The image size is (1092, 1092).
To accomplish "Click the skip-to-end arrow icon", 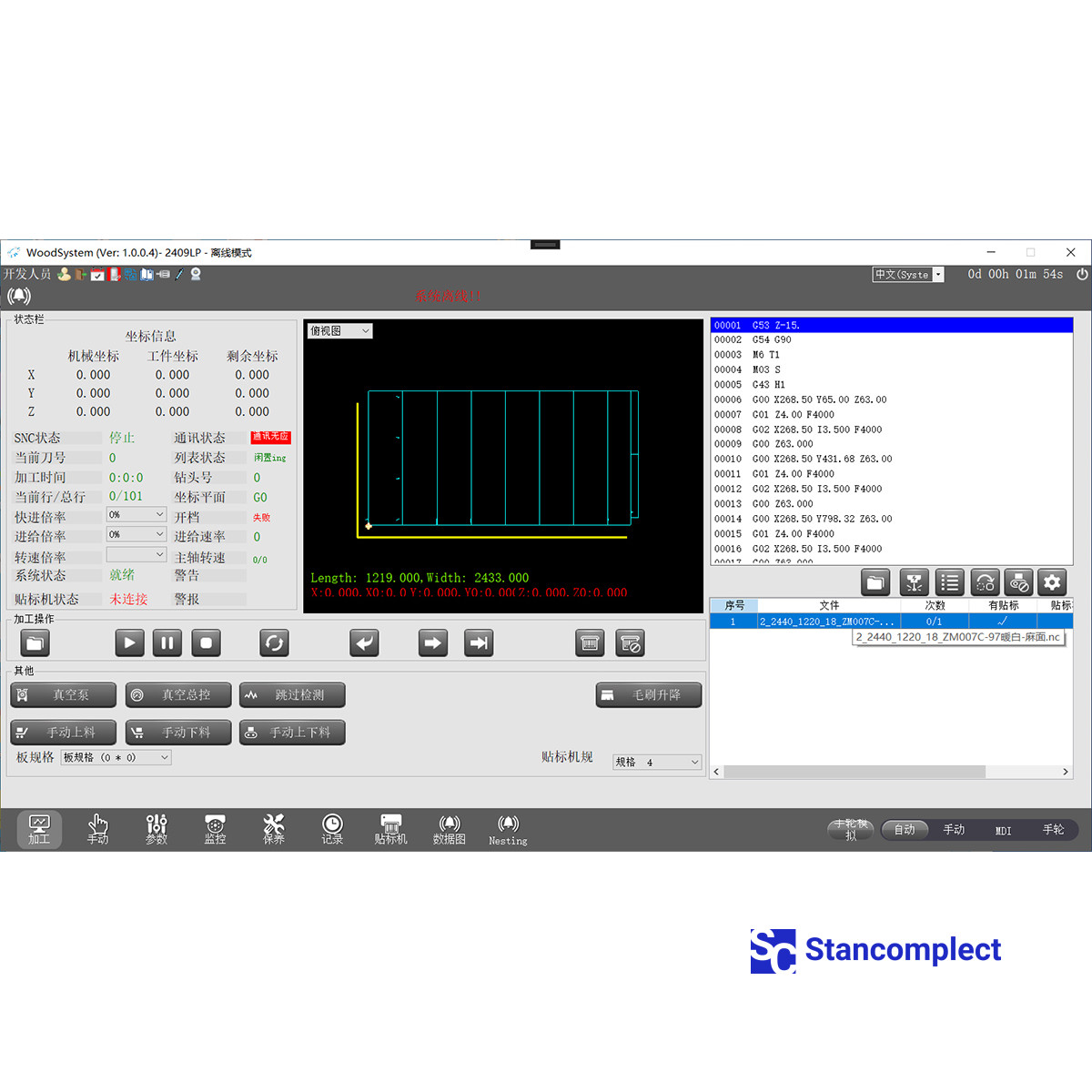I will pyautogui.click(x=479, y=643).
